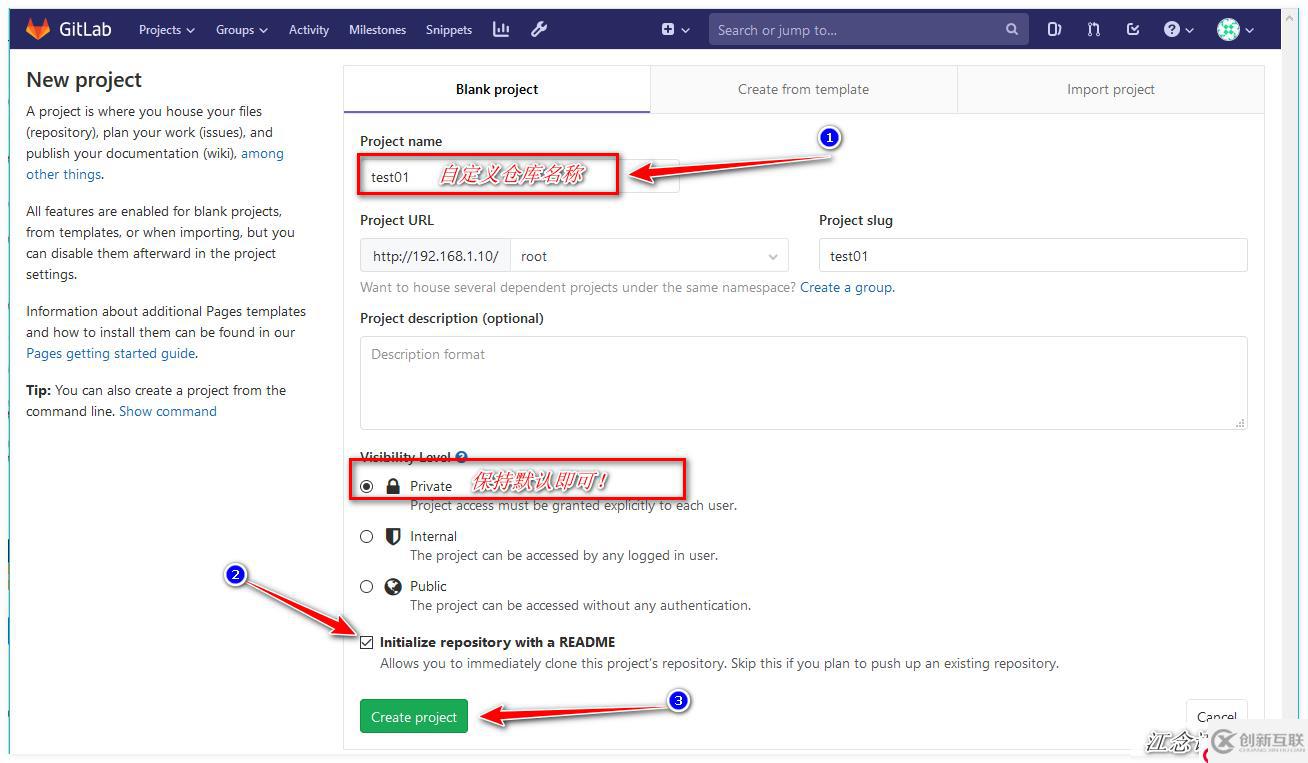This screenshot has width=1308, height=763.
Task: Toggle Initialize repository with a README checkbox
Action: [367, 642]
